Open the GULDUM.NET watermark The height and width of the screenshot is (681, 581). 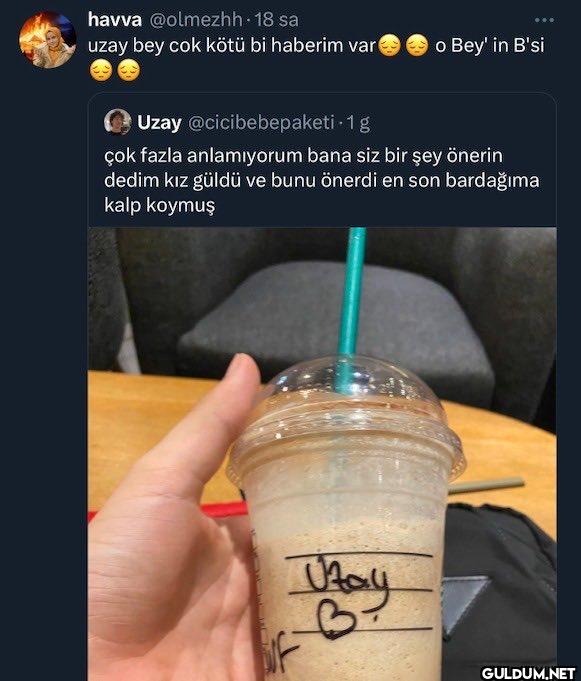[528, 673]
